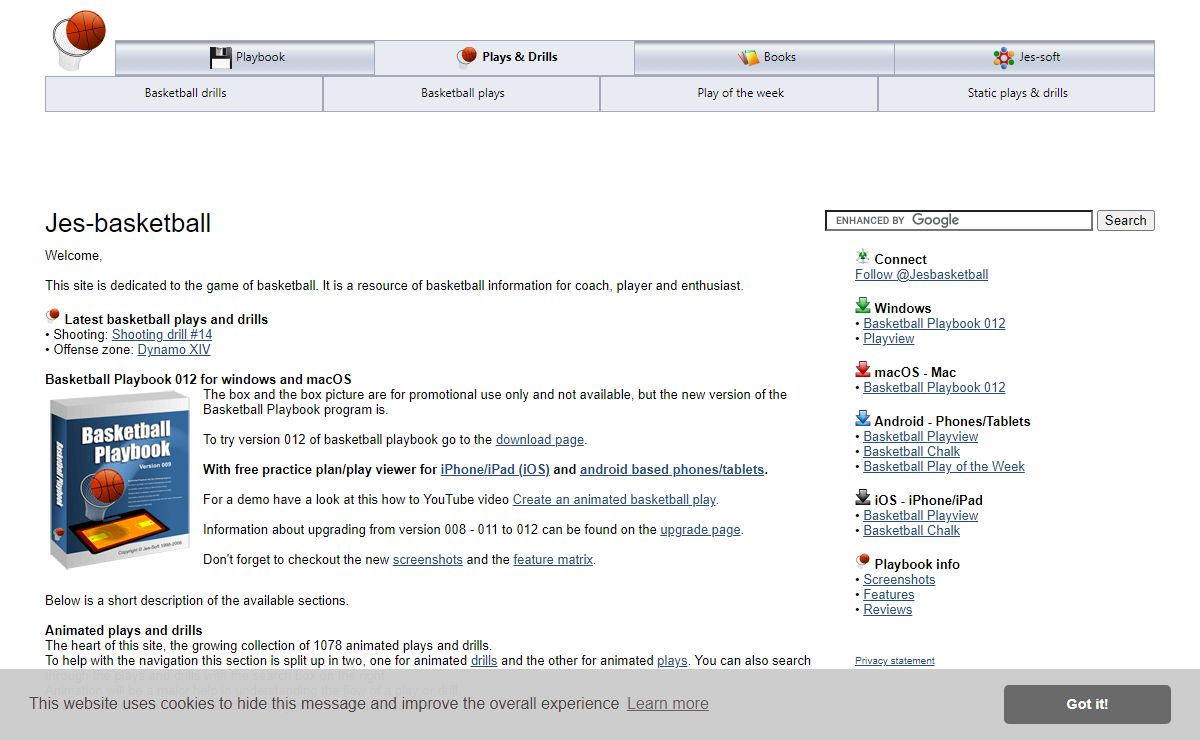
Task: Click the books icon in Books tab
Action: pyautogui.click(x=749, y=57)
